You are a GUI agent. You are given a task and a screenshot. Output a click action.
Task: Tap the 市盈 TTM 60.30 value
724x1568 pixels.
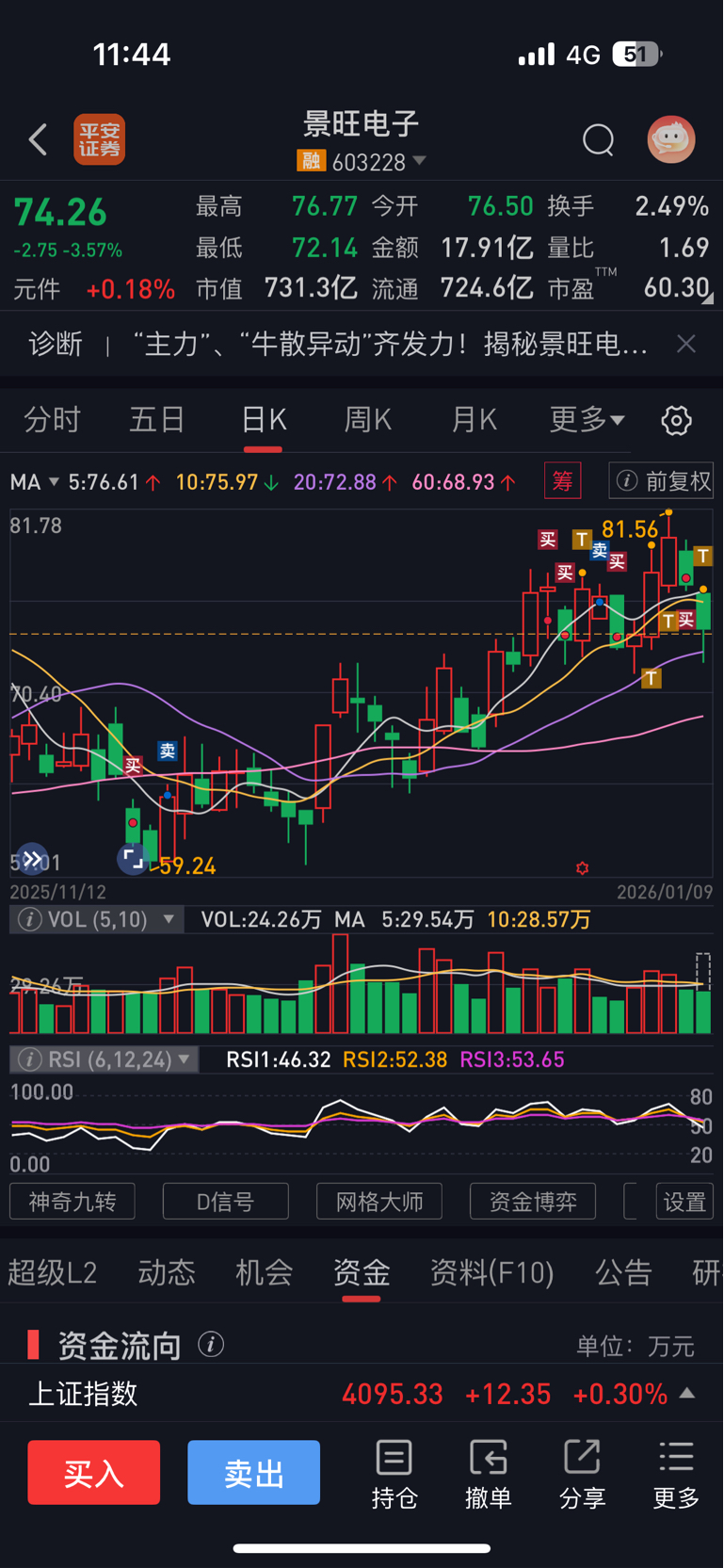pos(676,288)
